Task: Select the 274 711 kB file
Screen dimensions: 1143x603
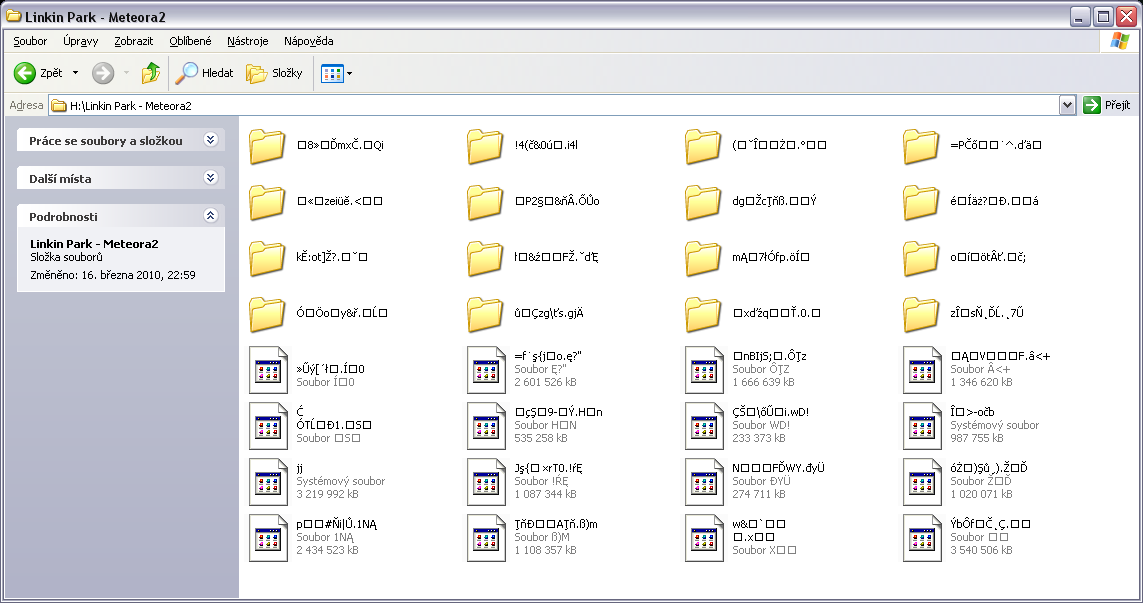Action: point(755,483)
